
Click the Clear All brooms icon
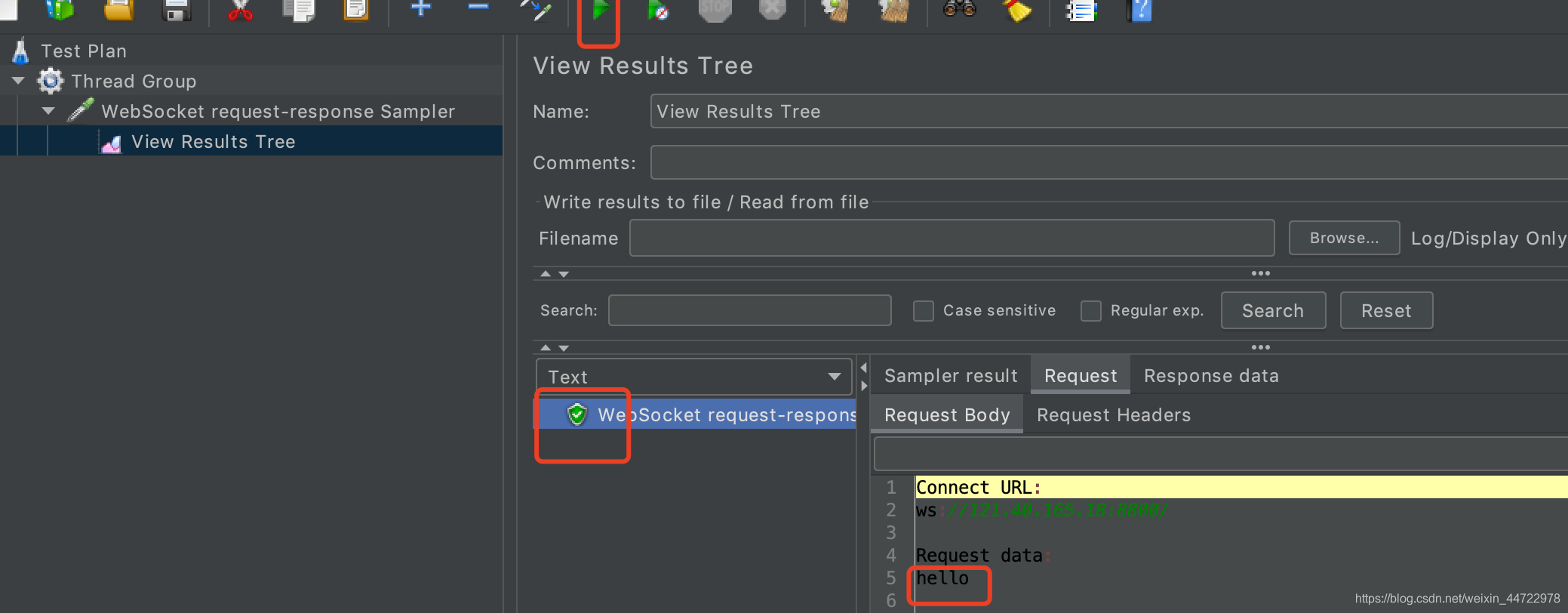point(893,9)
